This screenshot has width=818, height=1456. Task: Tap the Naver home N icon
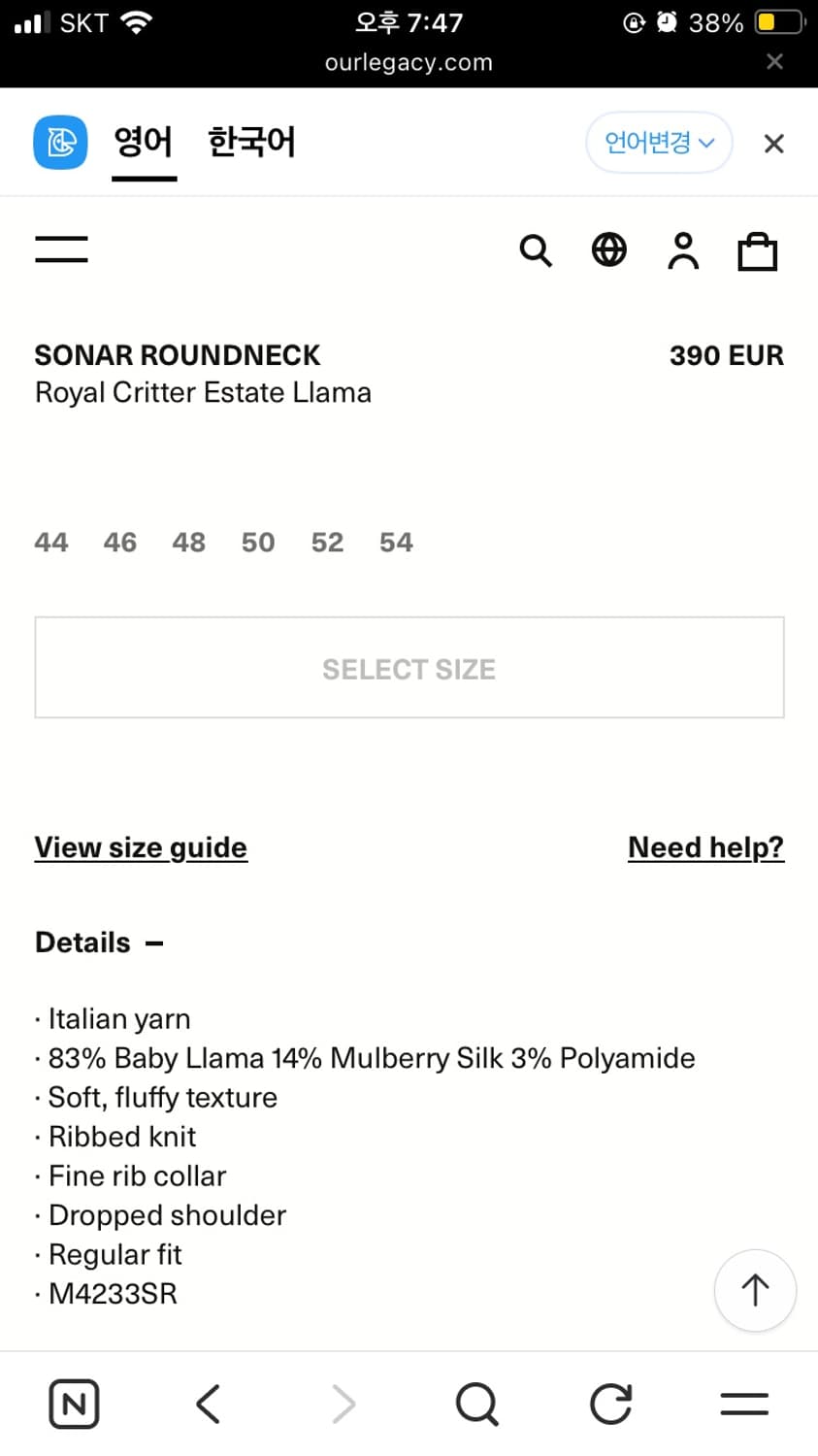(74, 1404)
